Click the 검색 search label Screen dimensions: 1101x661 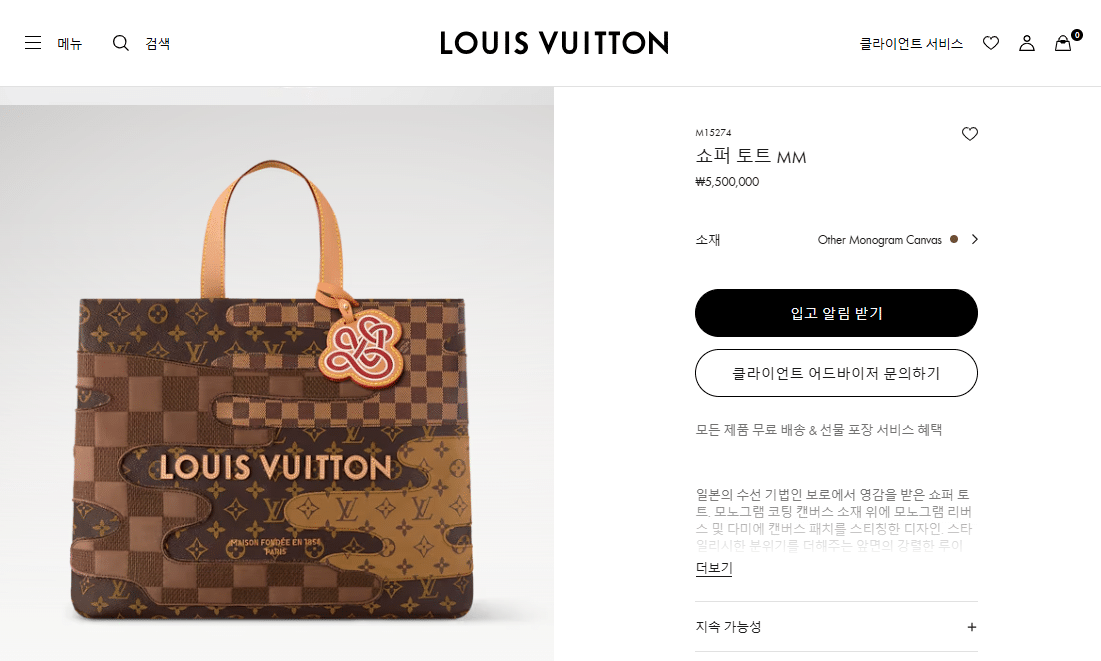point(157,44)
